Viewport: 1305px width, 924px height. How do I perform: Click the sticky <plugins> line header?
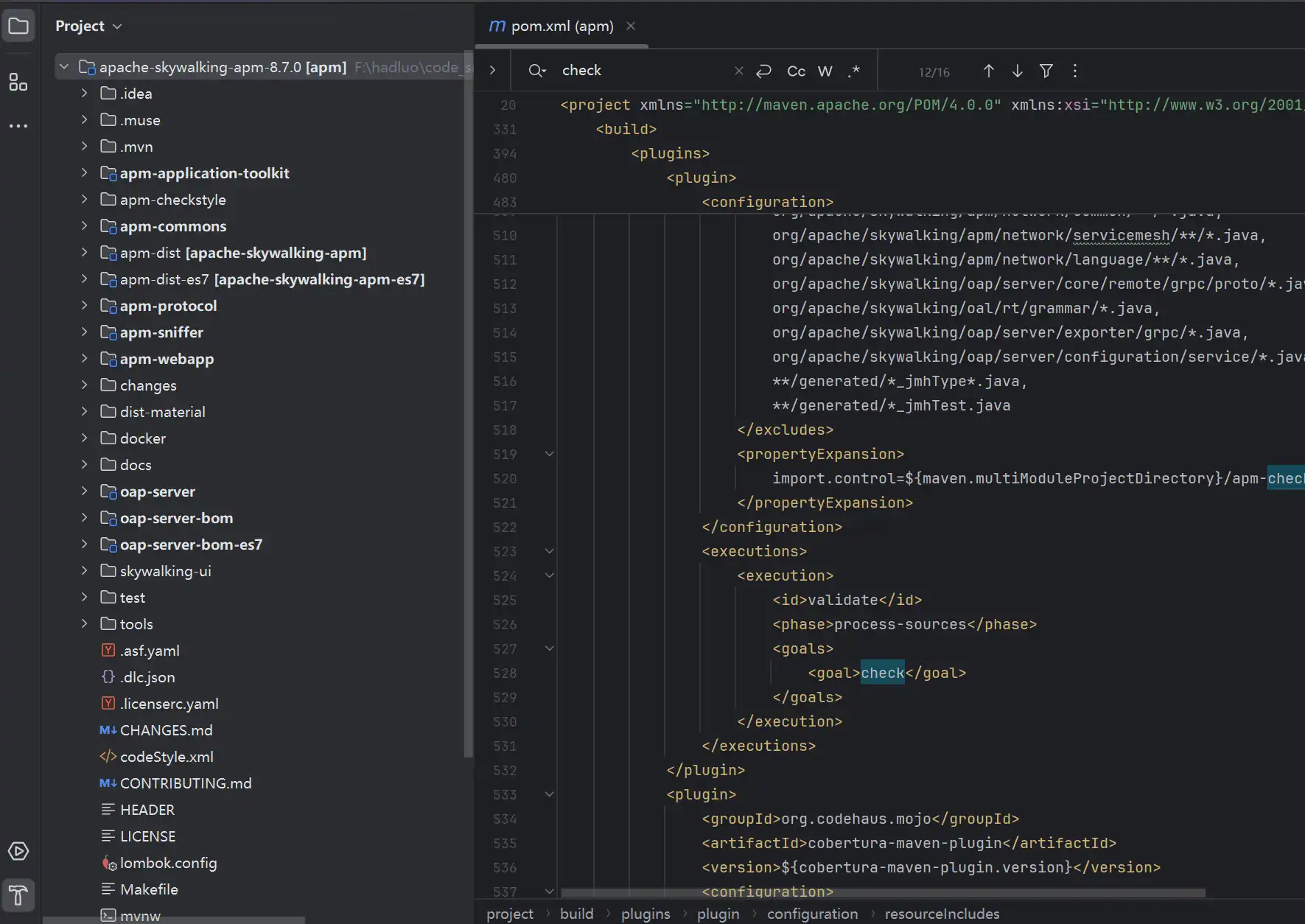pyautogui.click(x=671, y=153)
